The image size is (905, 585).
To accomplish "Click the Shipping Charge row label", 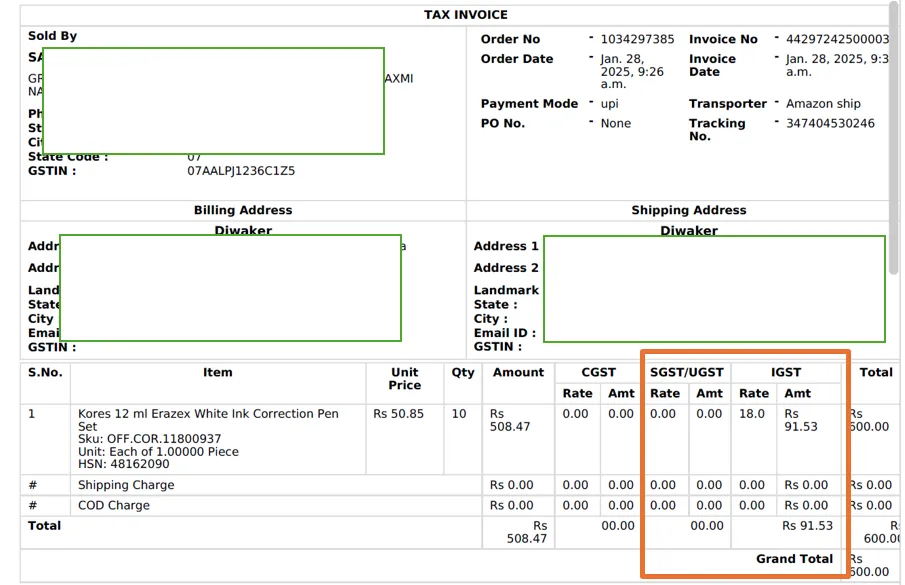I will [126, 485].
